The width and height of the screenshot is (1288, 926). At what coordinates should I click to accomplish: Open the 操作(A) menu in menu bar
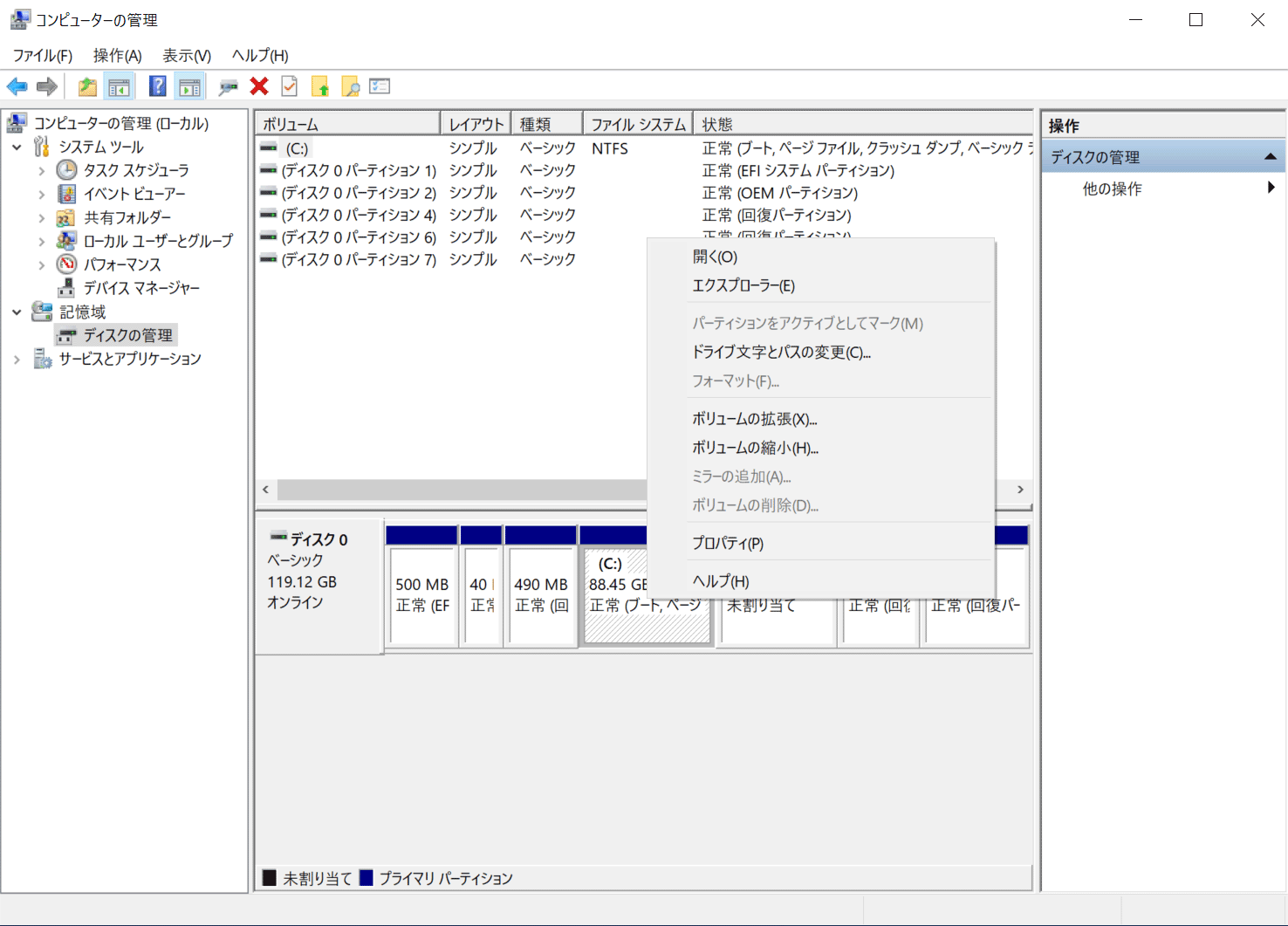click(117, 55)
